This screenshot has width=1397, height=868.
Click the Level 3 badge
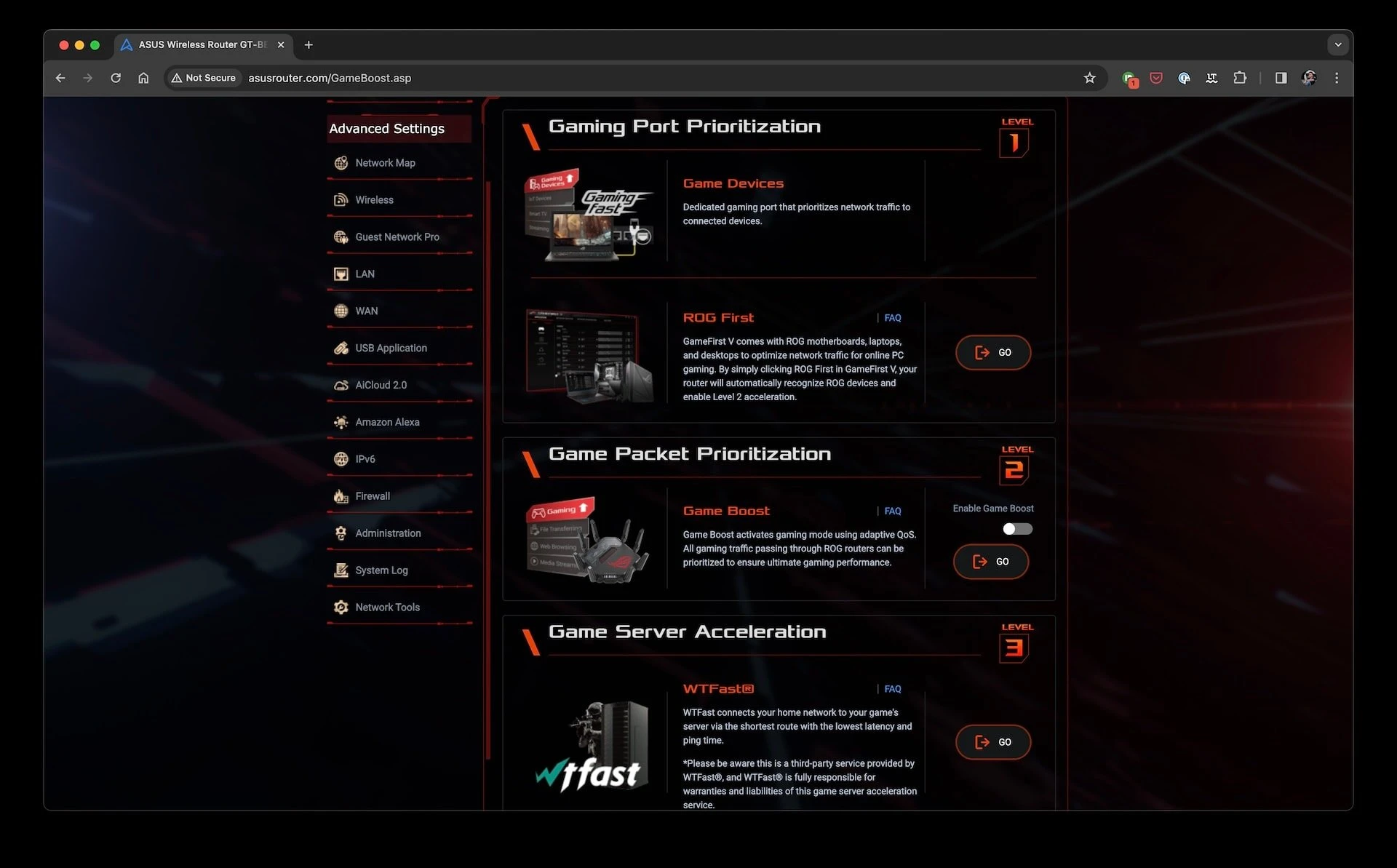[x=1016, y=642]
